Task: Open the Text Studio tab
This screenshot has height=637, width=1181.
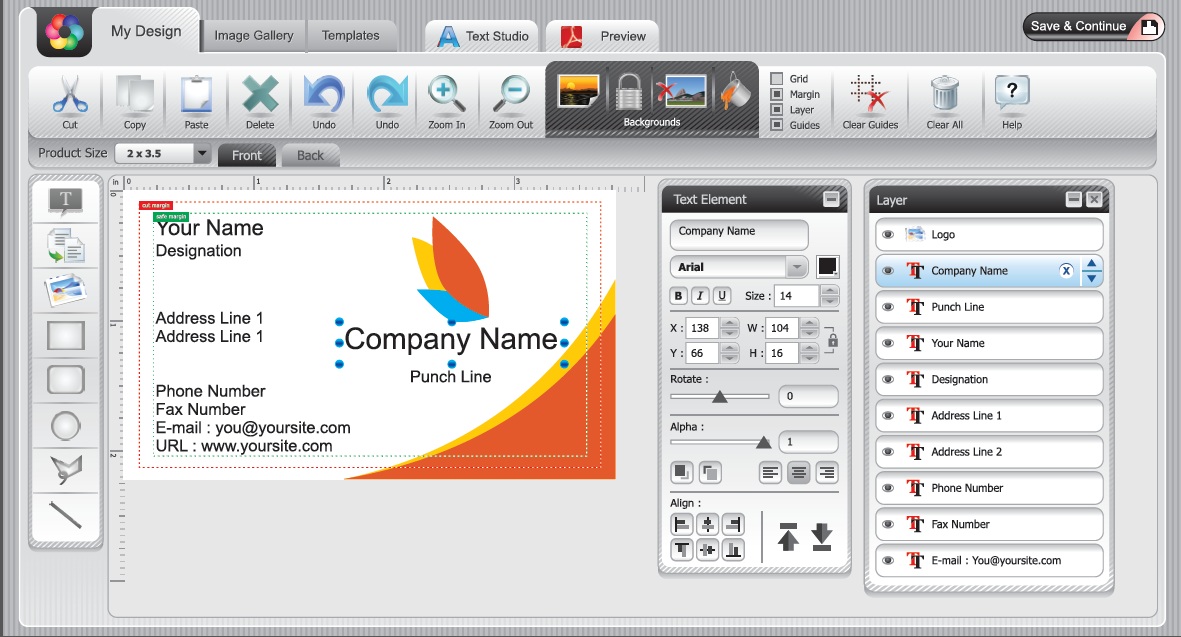Action: coord(481,34)
